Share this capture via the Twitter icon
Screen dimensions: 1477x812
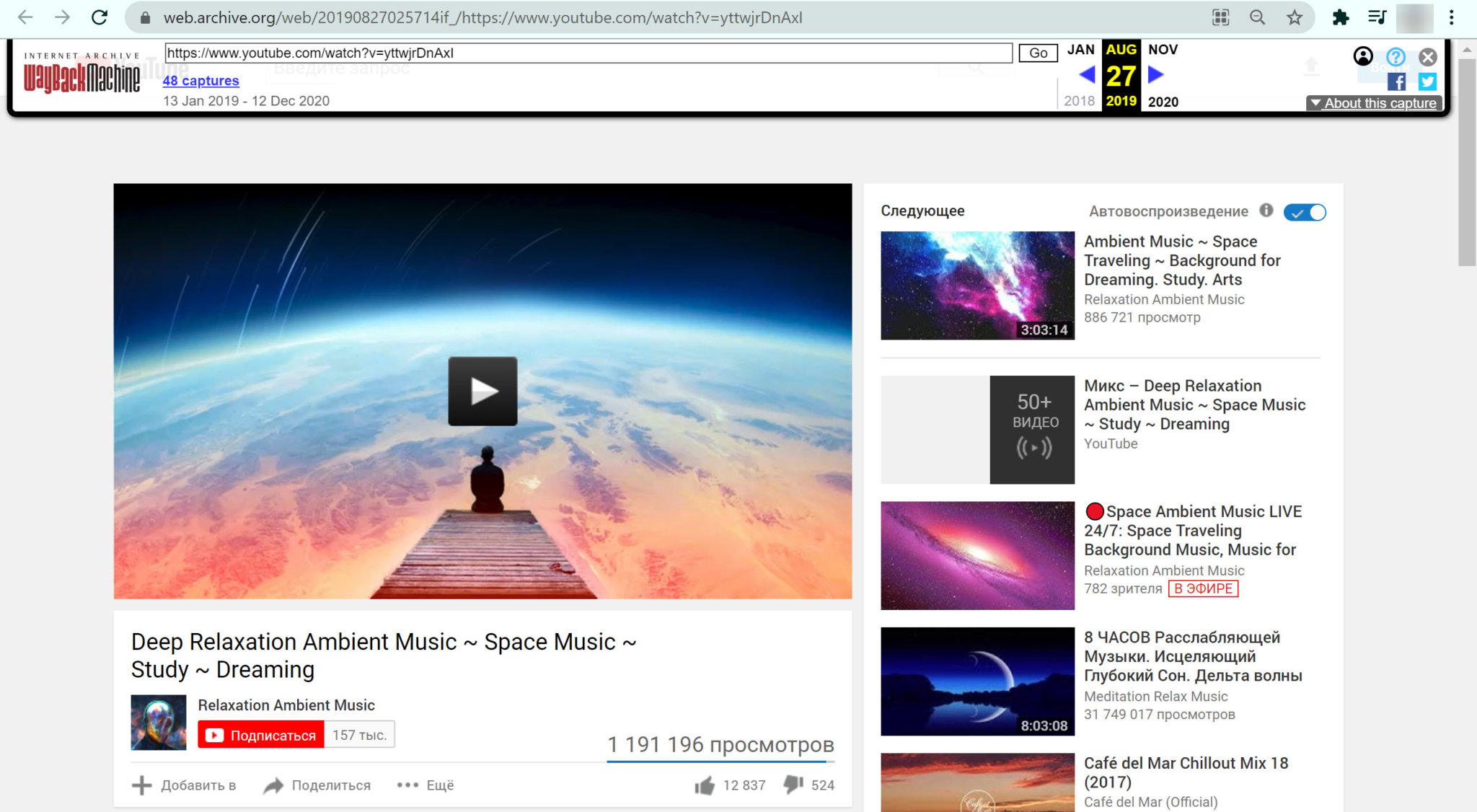[x=1427, y=82]
